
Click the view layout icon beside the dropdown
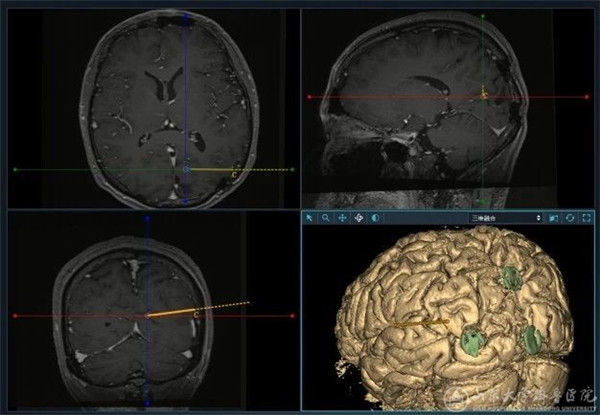click(553, 217)
